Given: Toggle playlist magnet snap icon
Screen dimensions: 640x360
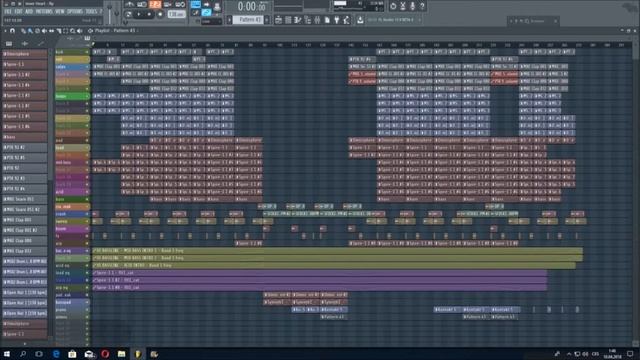Looking at the screenshot, I should pyautogui.click(x=13, y=31).
